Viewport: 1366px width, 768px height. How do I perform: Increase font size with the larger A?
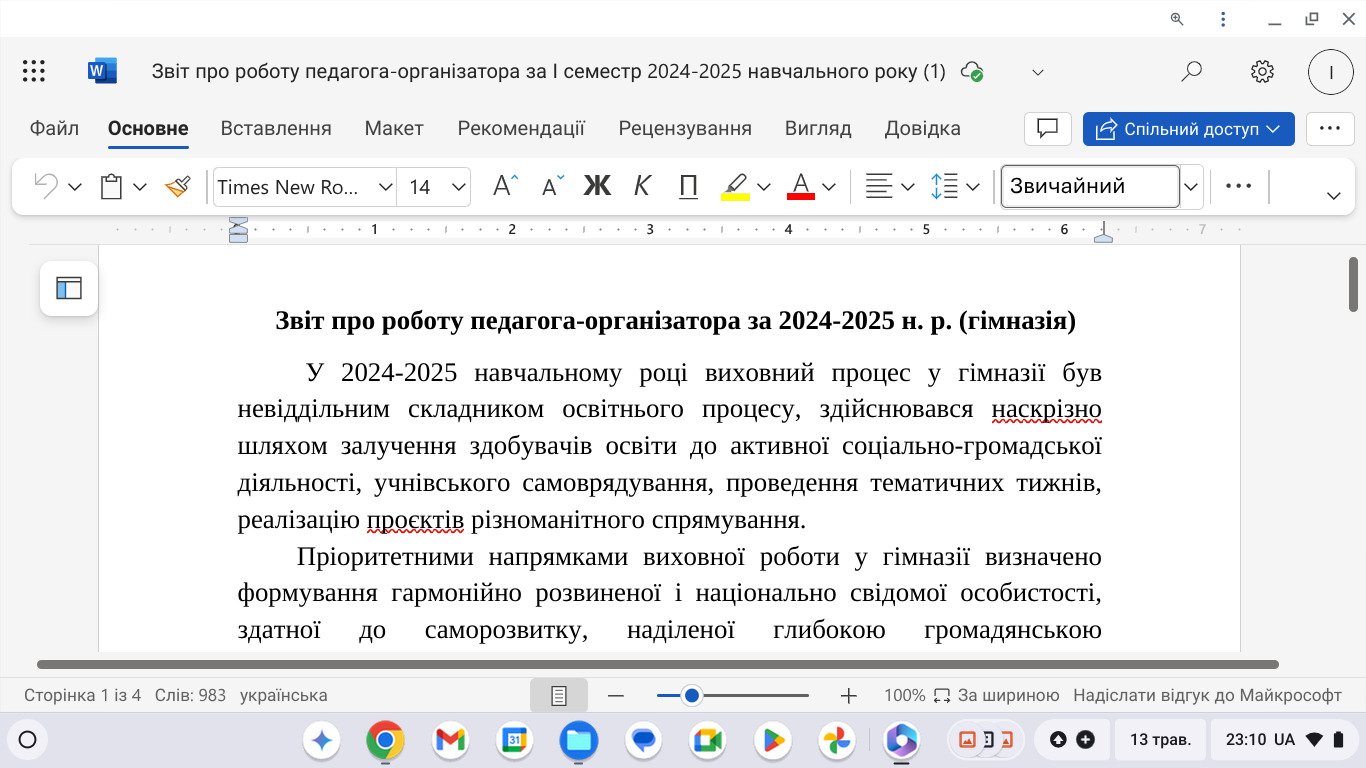(506, 186)
